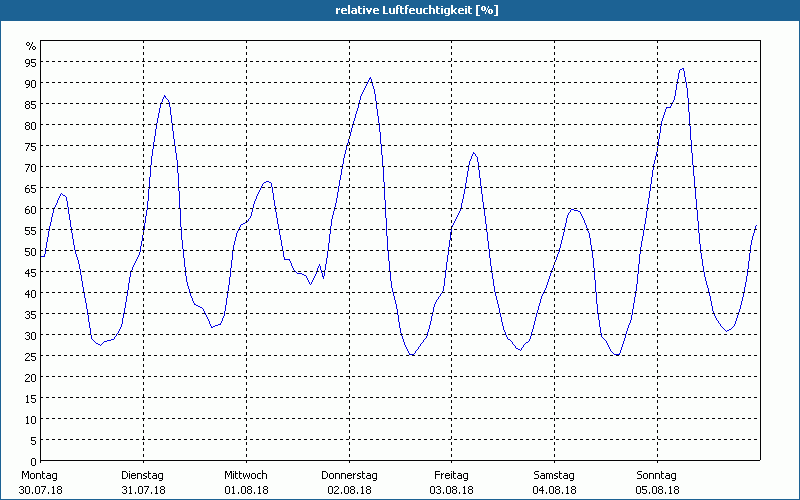The height and width of the screenshot is (500, 800).
Task: Select the Montag day label
Action: (40, 475)
